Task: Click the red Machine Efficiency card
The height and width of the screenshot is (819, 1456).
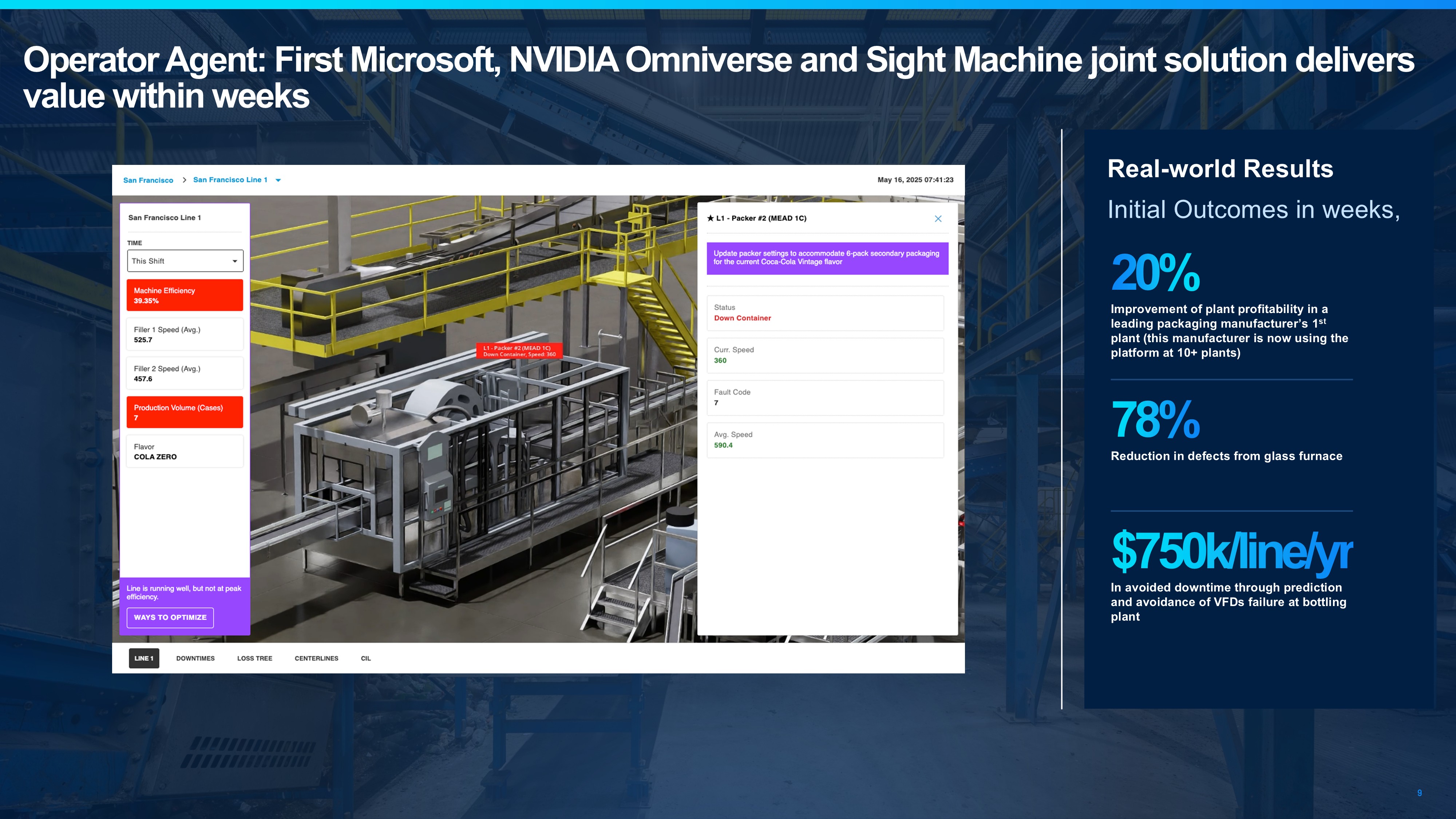Action: [185, 295]
